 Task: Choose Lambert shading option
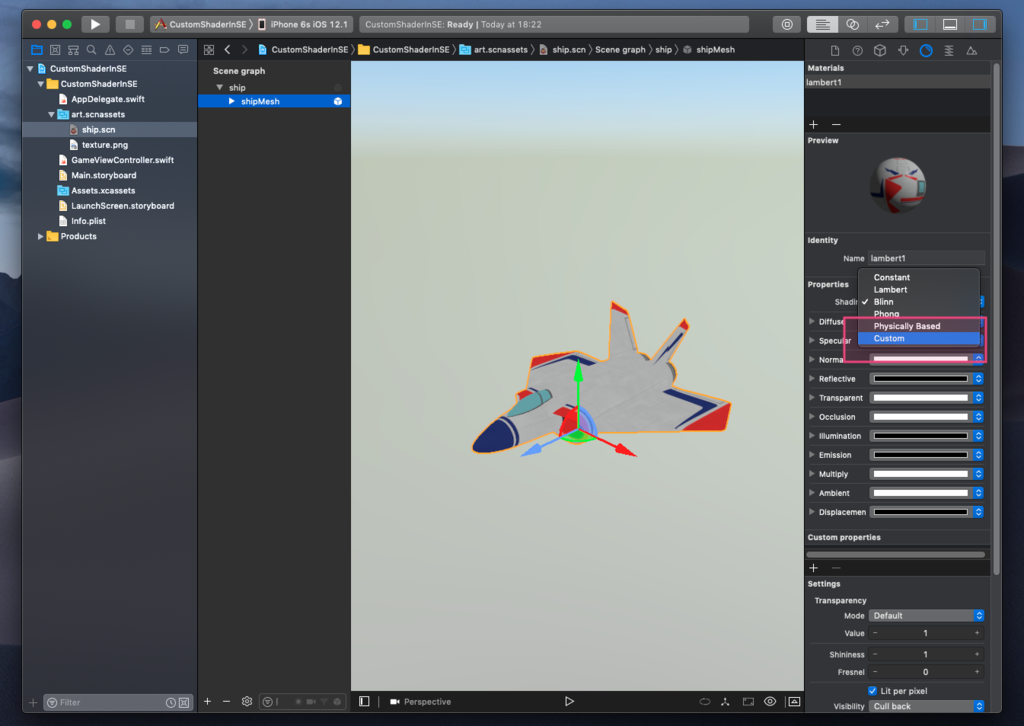[x=918, y=289]
